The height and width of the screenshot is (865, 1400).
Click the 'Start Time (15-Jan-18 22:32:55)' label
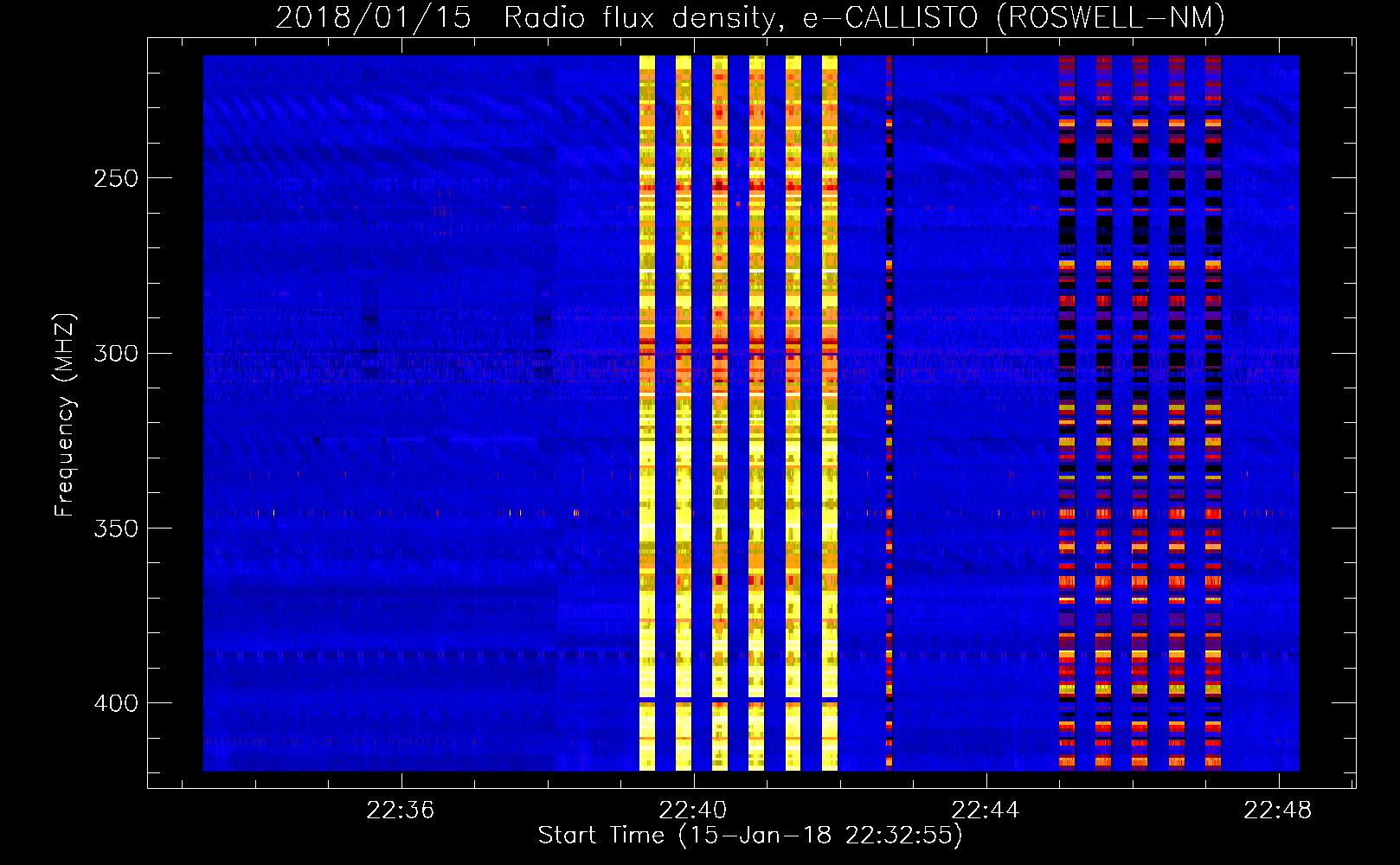click(750, 836)
